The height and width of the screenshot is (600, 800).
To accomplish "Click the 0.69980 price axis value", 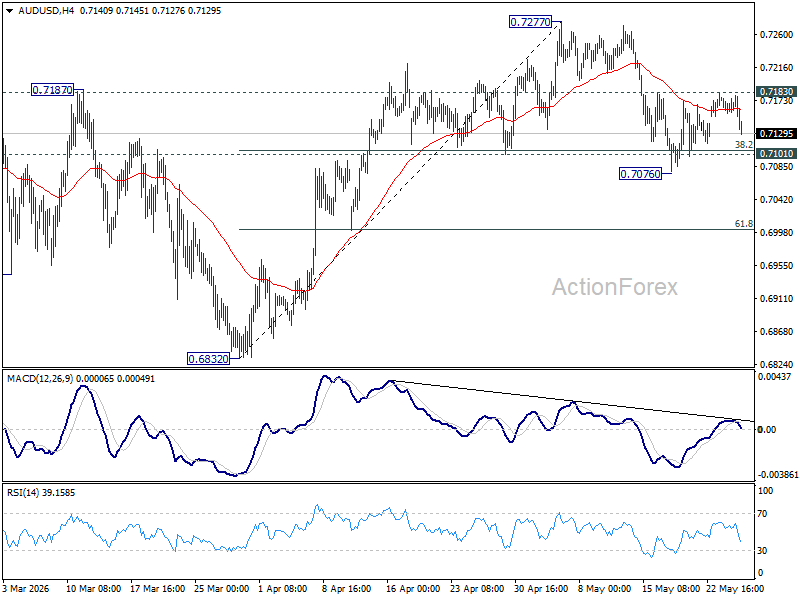I will tap(777, 233).
